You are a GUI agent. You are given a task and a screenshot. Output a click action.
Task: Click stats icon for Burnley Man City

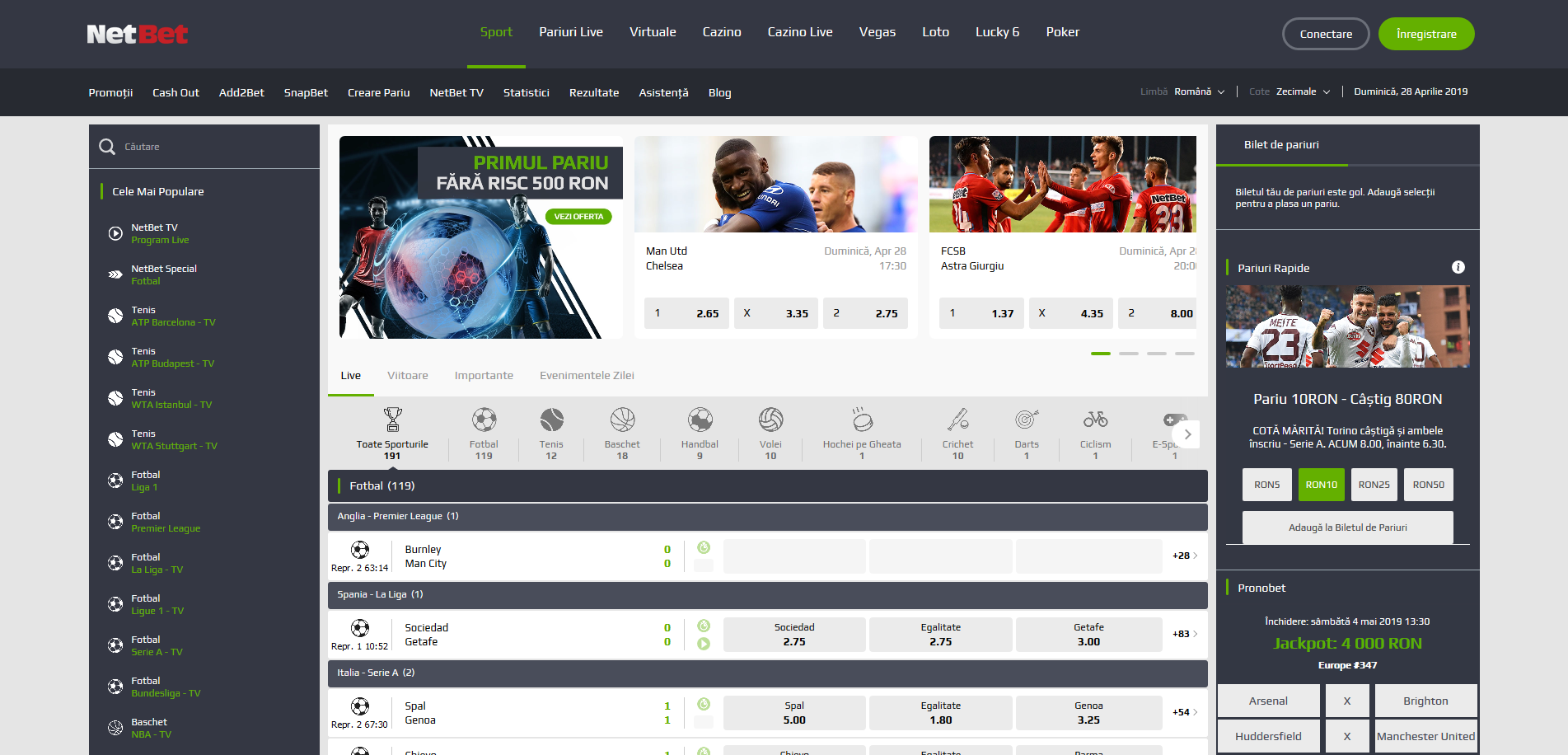tap(704, 547)
